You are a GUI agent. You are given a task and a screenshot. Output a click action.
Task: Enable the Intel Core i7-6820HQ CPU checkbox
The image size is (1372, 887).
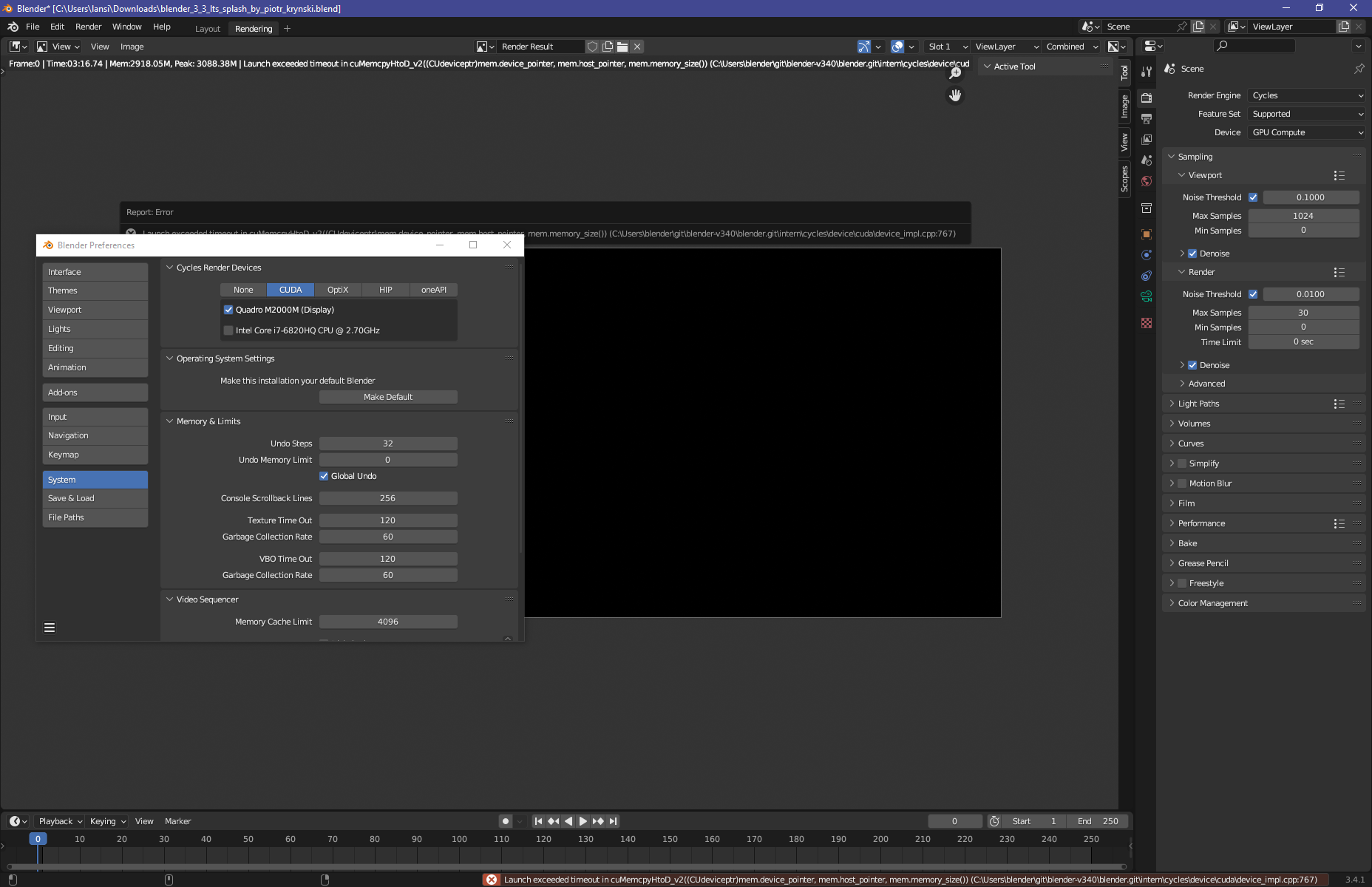(228, 330)
